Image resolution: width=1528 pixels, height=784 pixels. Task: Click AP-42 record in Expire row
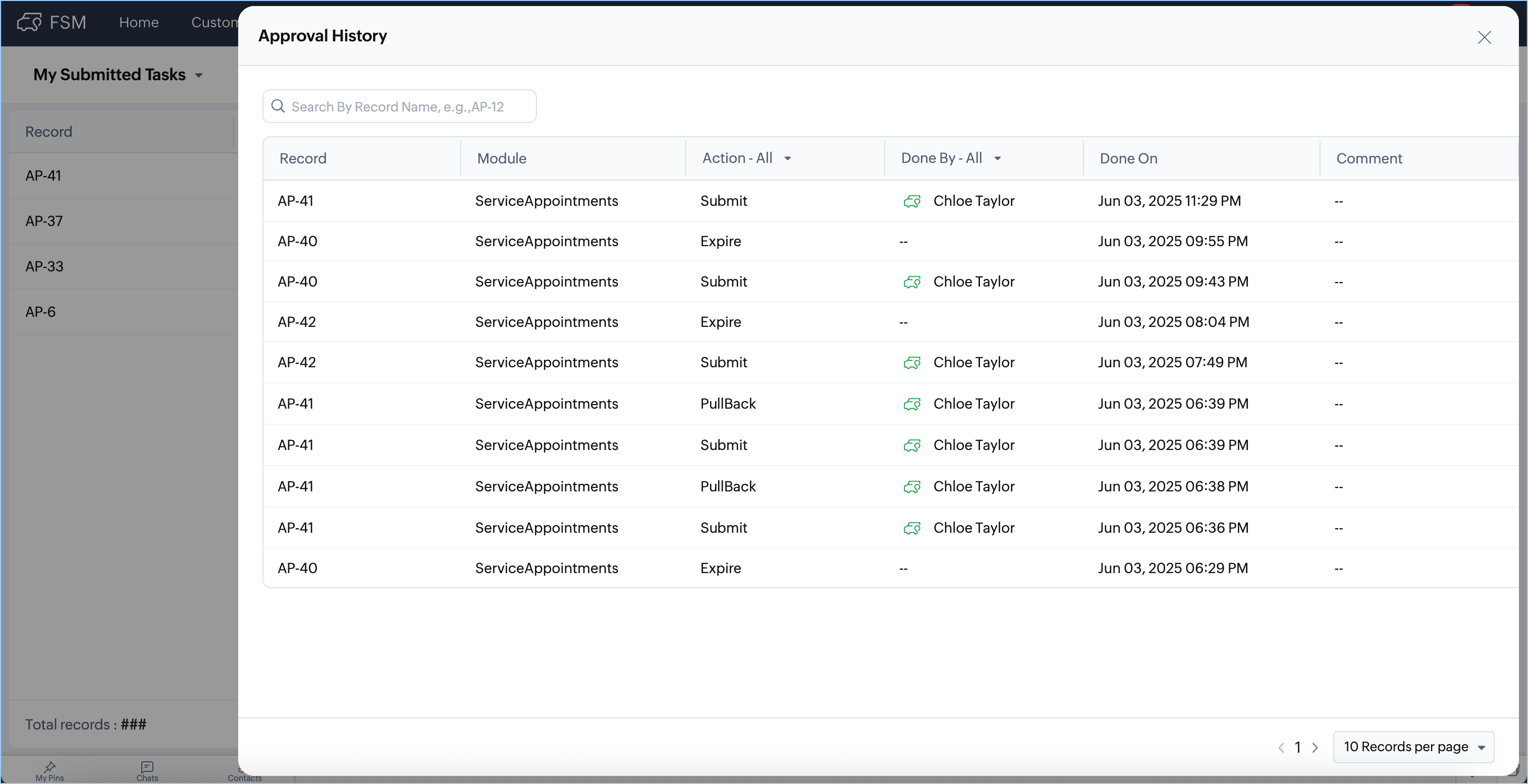click(x=297, y=322)
